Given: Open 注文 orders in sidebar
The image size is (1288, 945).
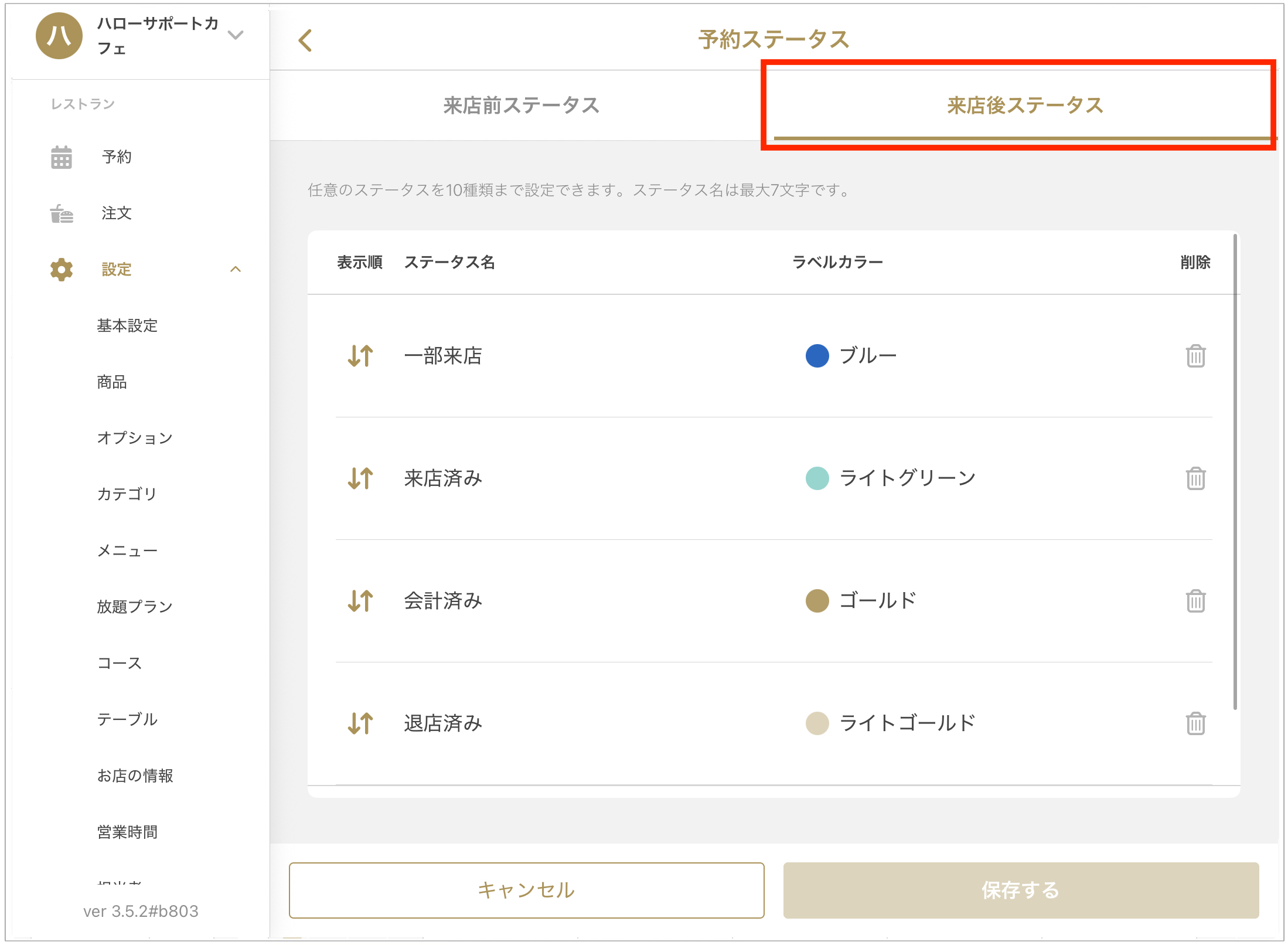Looking at the screenshot, I should 116,213.
